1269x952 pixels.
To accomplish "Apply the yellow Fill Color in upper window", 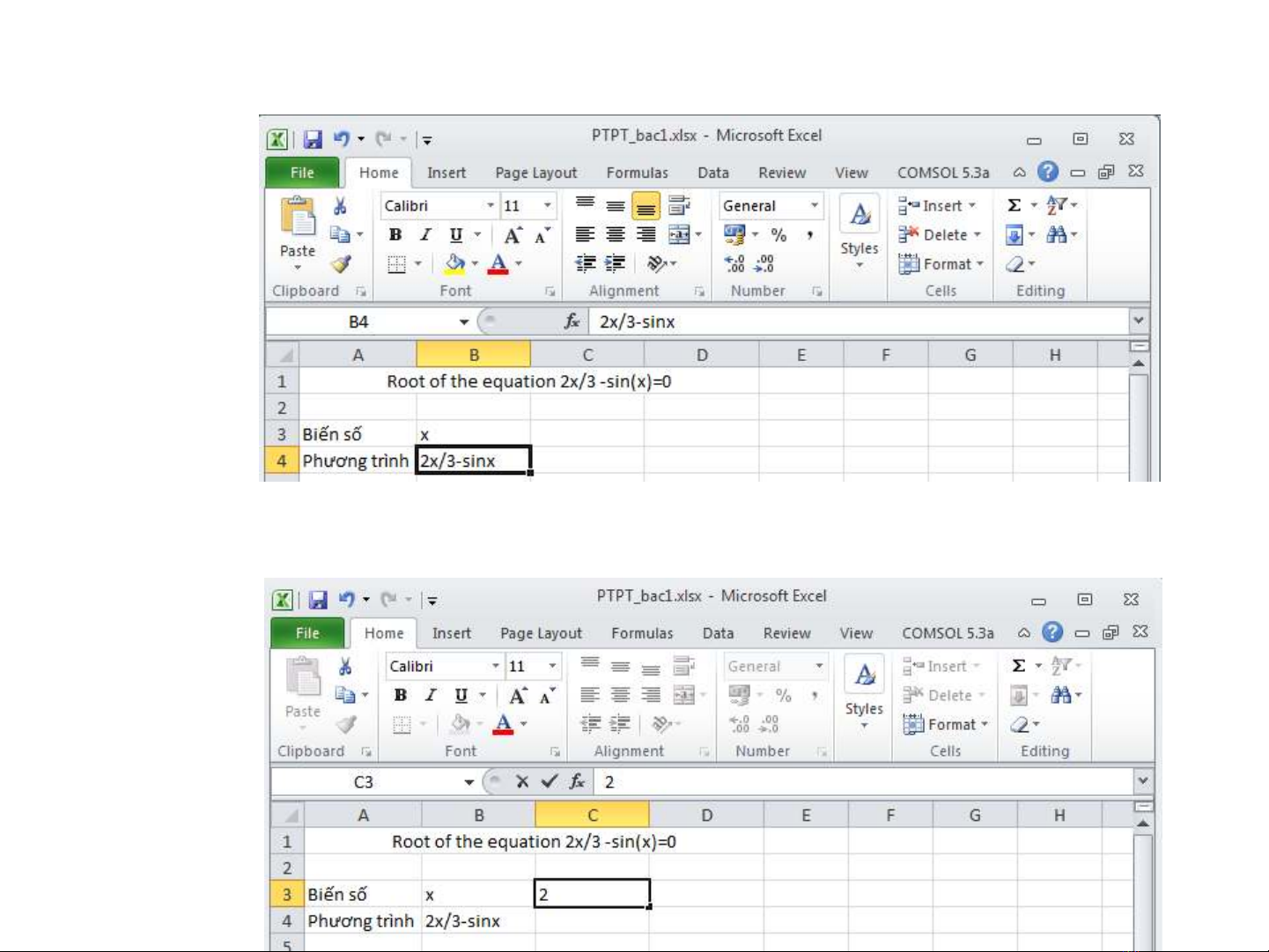I will [x=455, y=264].
